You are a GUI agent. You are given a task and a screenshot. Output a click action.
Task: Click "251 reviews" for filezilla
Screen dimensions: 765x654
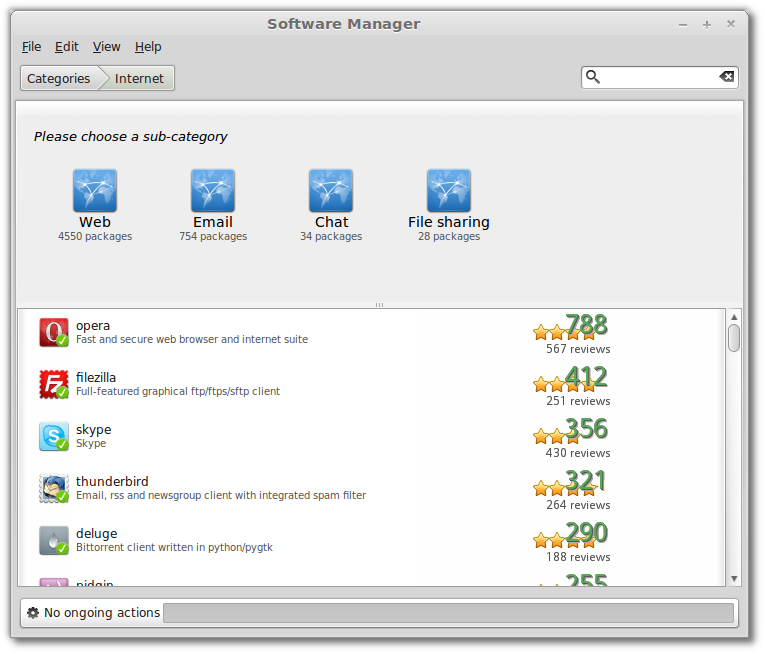pos(578,401)
